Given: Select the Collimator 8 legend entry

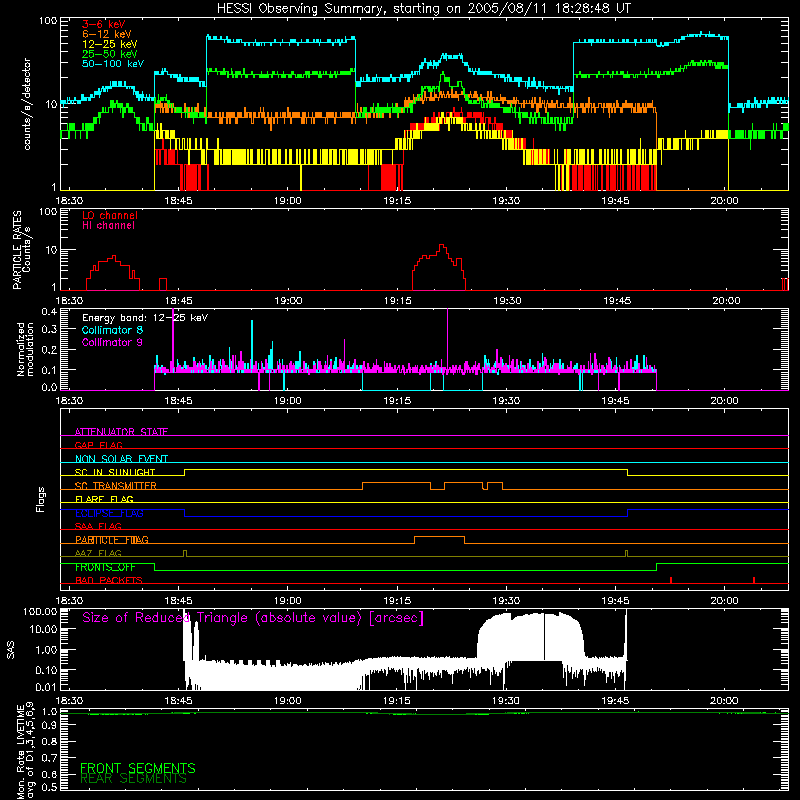Looking at the screenshot, I should coord(112,330).
